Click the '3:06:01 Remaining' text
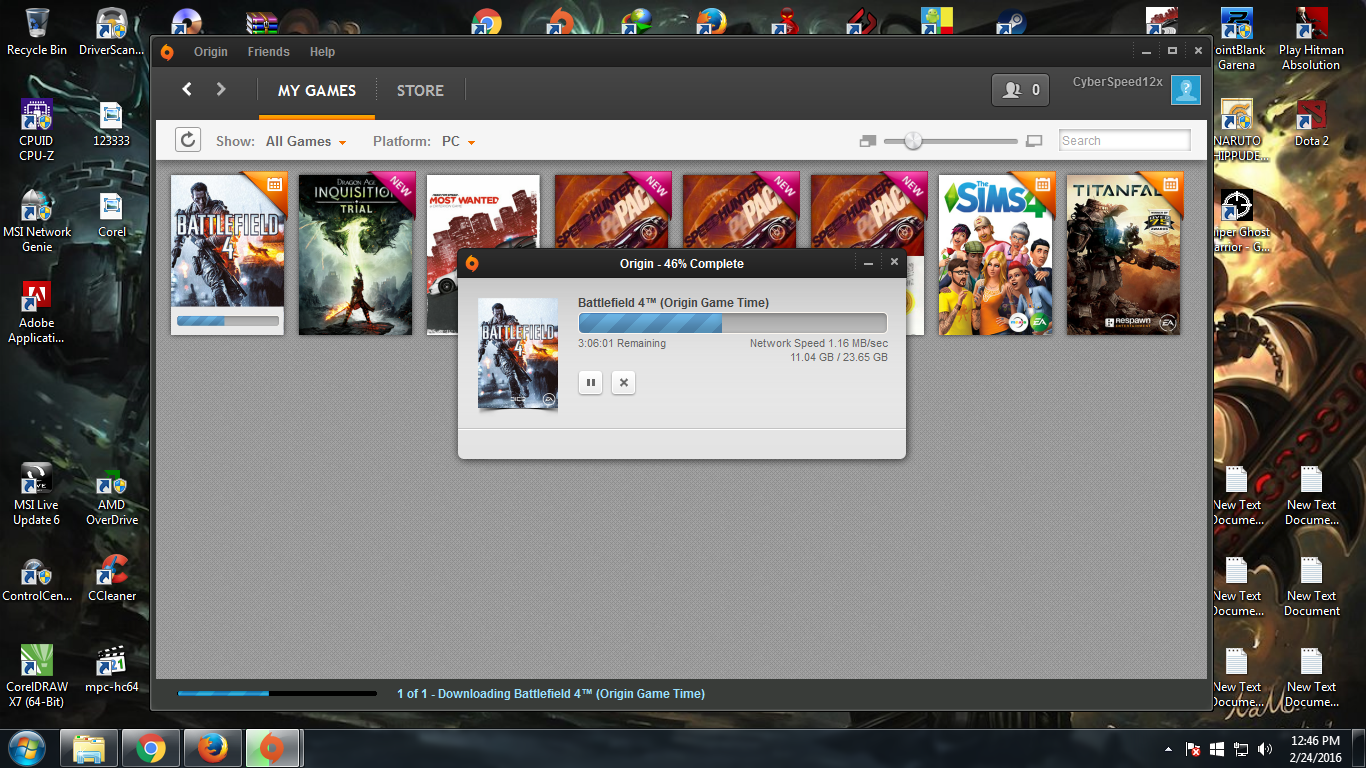Screen dimensions: 1366x768 (622, 343)
